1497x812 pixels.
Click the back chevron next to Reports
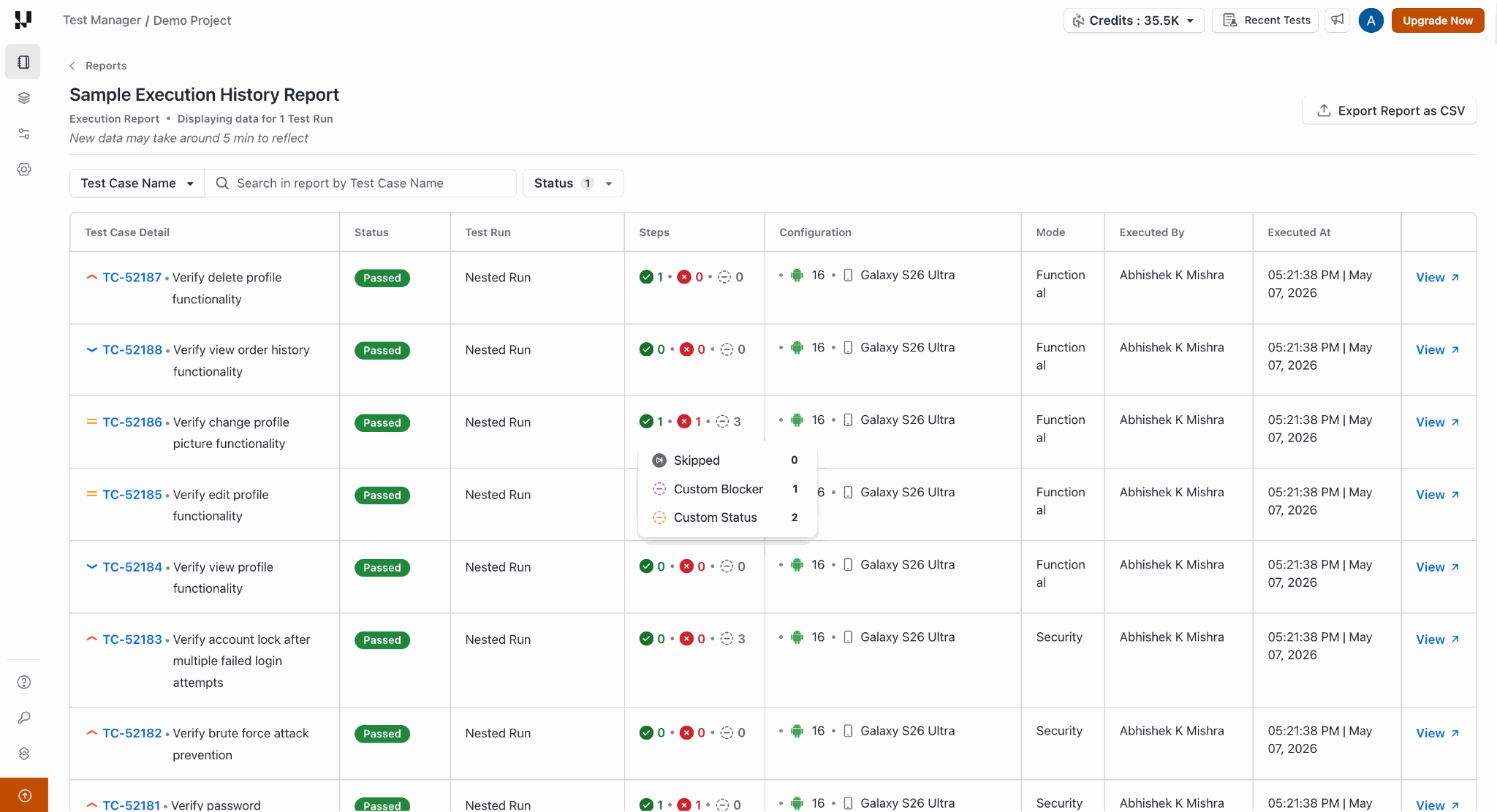[x=72, y=66]
